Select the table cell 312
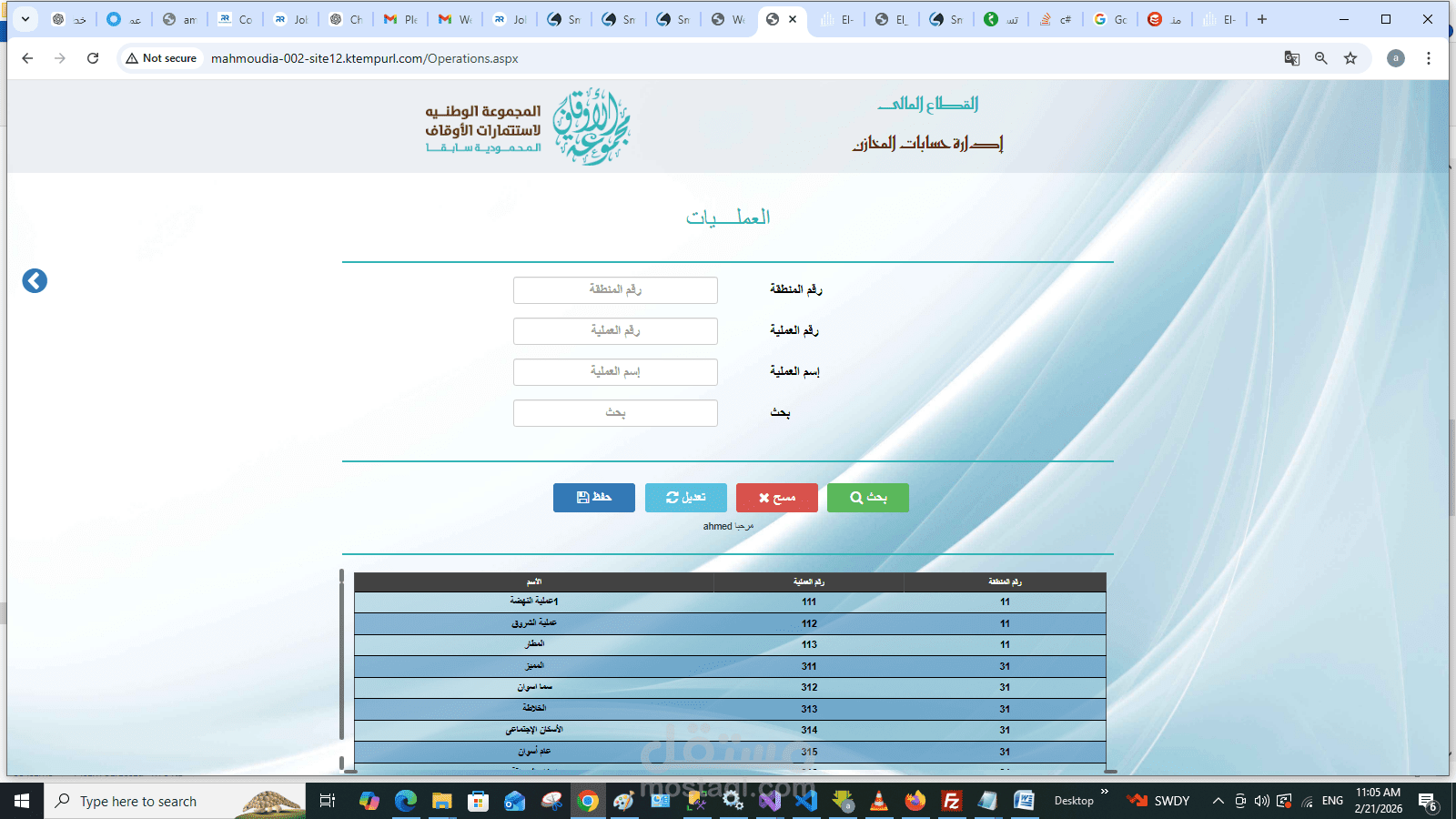Viewport: 1456px width, 819px height. pos(809,688)
